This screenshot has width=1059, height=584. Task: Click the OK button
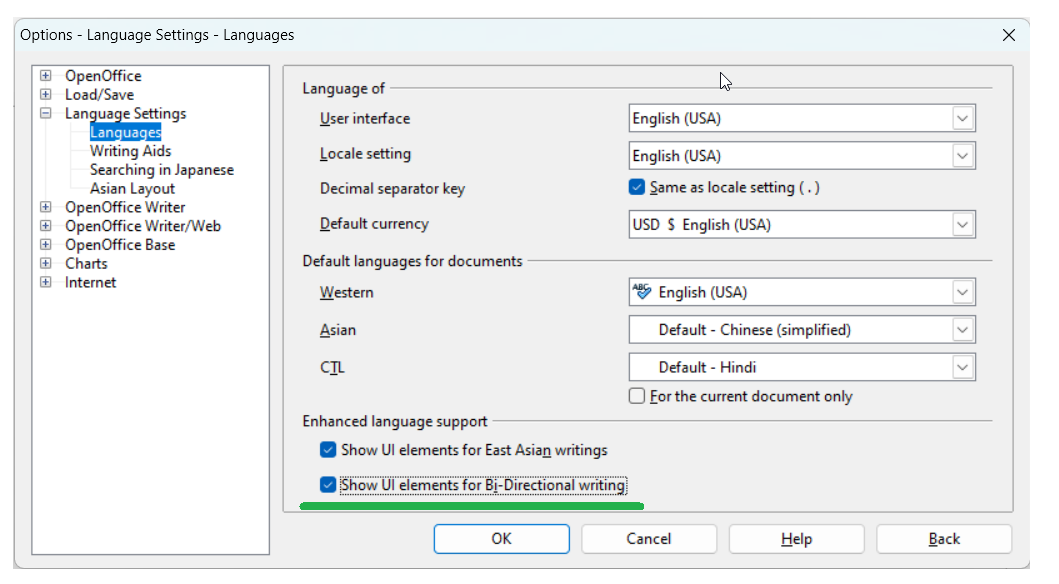[x=501, y=539]
